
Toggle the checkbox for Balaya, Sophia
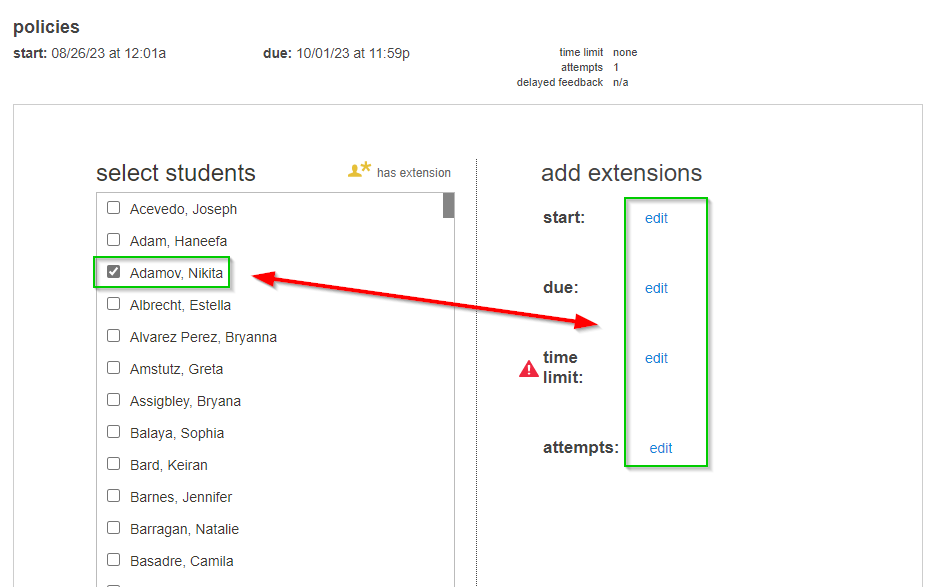click(x=113, y=432)
